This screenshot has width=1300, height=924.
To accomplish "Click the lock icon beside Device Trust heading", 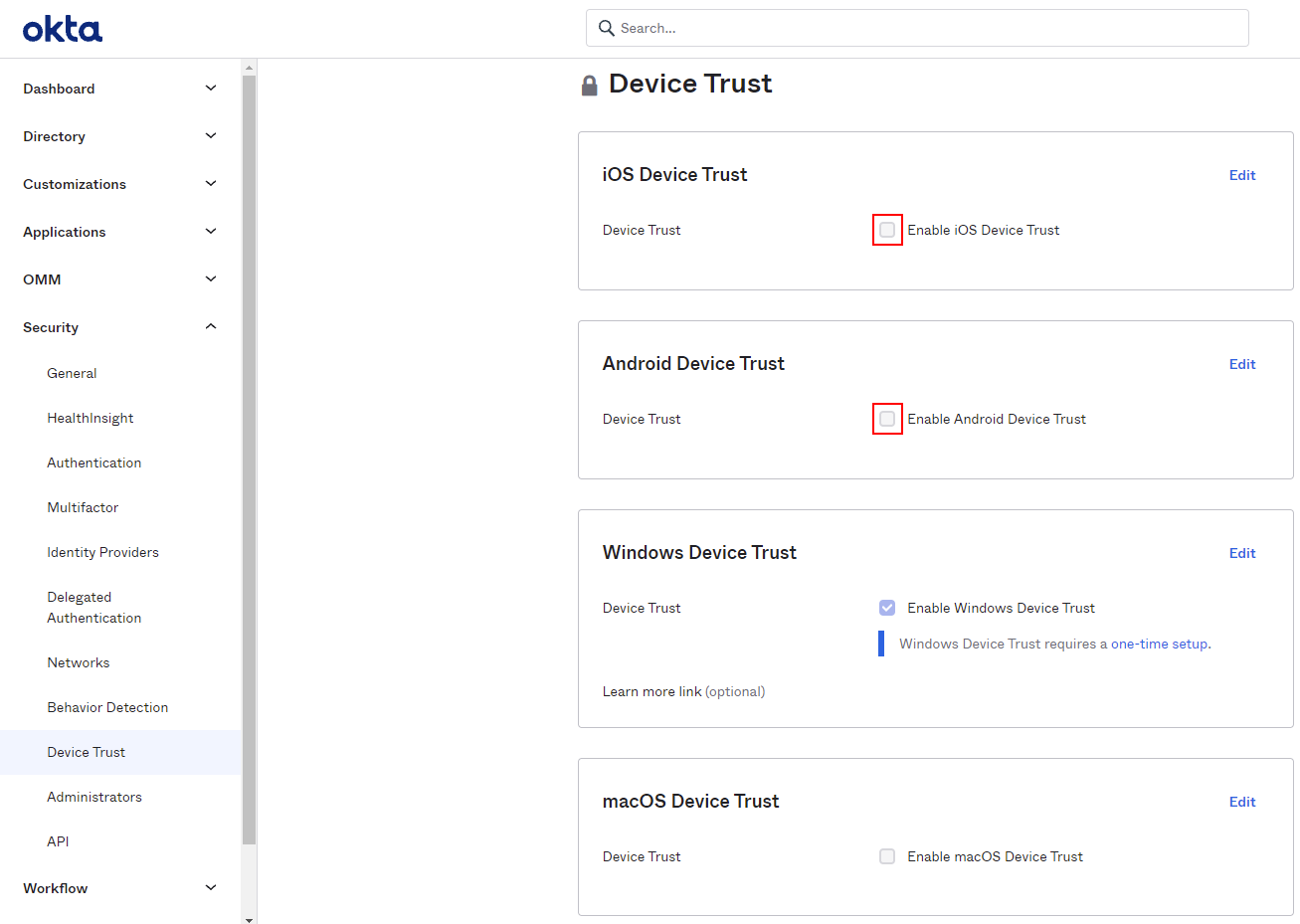I will 589,86.
